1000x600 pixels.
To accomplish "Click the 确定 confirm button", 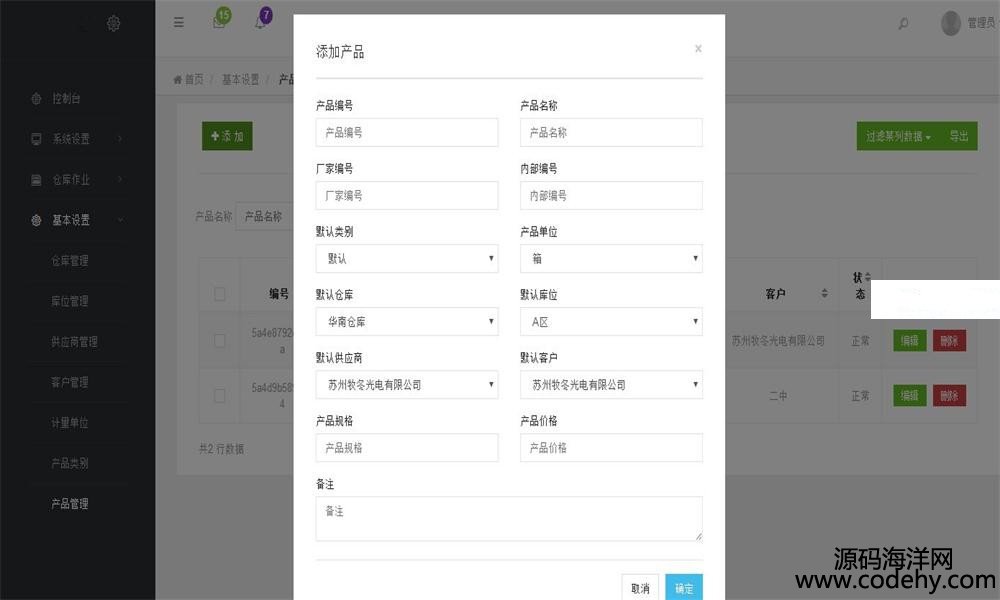I will [x=684, y=588].
